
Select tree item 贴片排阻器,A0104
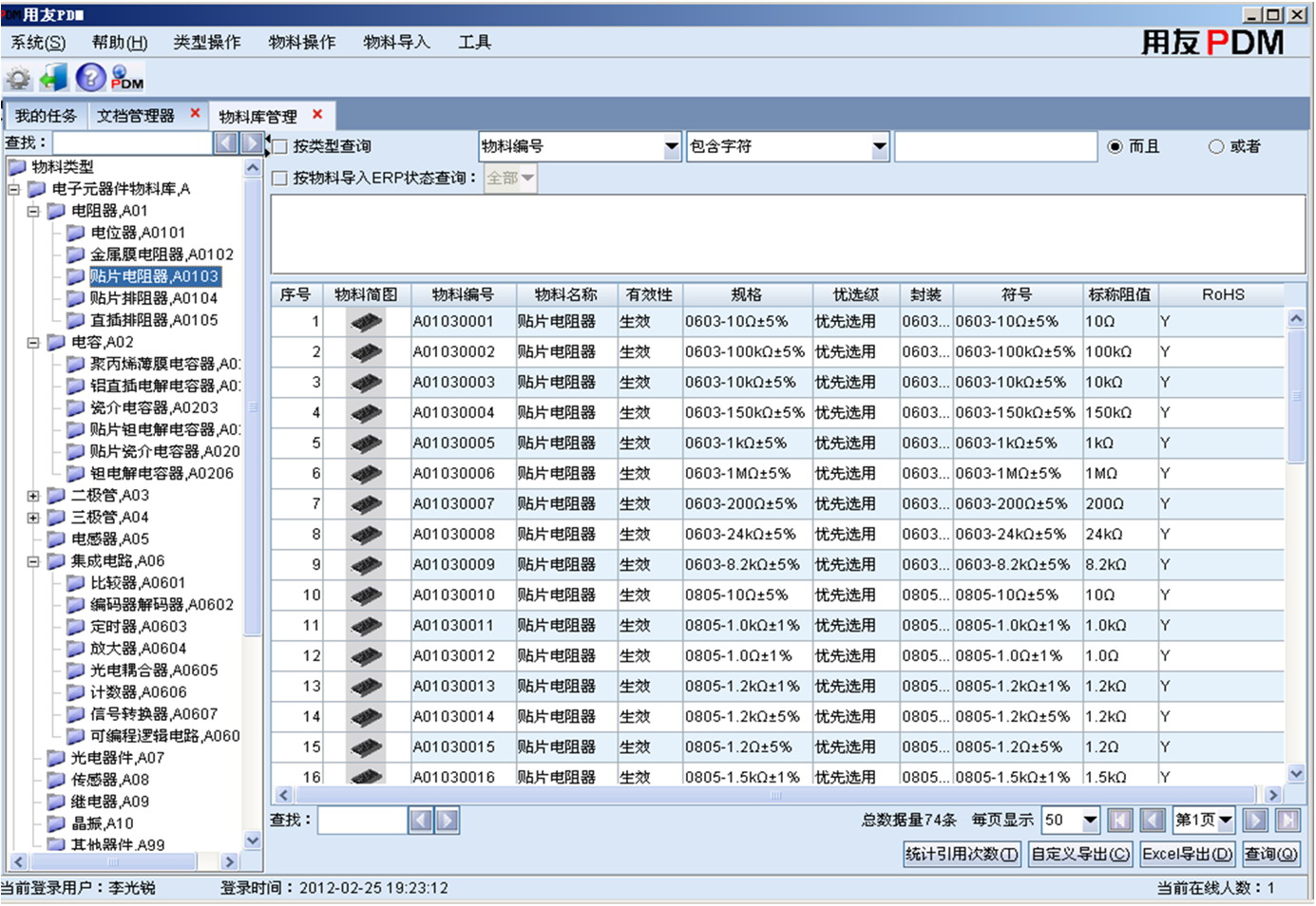point(154,298)
